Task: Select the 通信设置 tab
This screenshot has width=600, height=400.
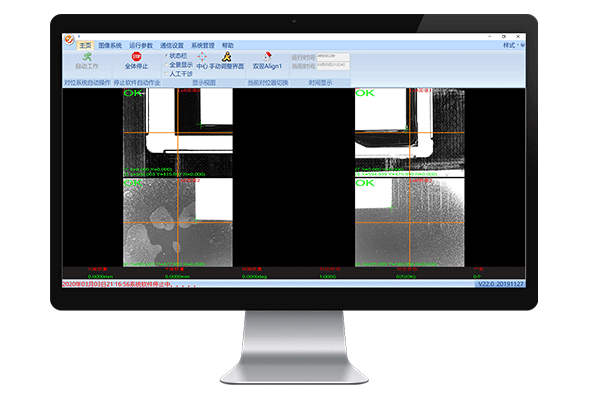Action: coord(172,45)
